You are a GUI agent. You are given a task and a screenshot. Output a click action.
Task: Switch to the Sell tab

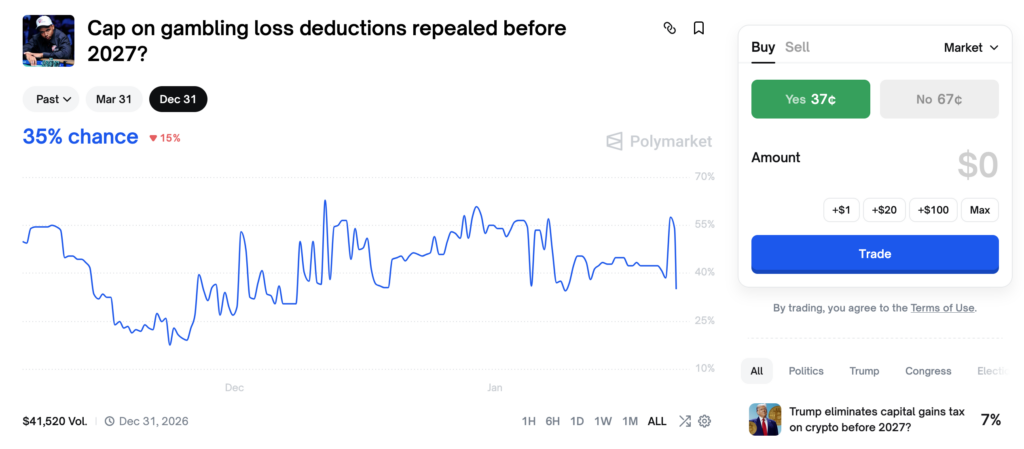[797, 47]
